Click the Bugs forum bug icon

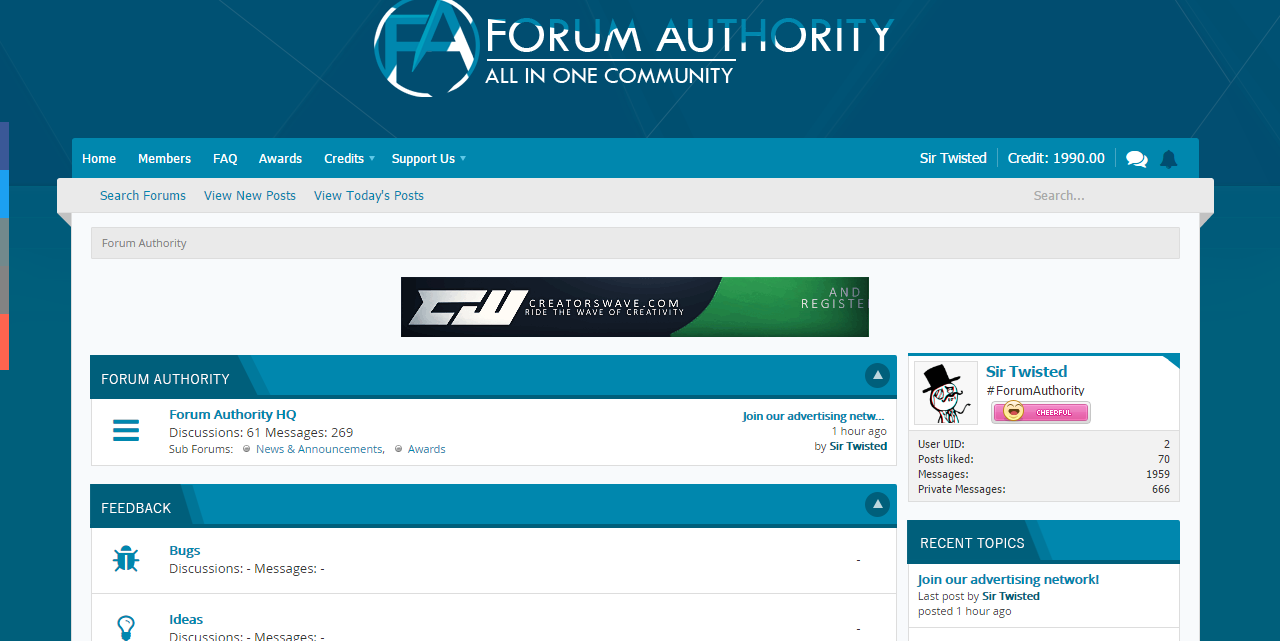126,559
